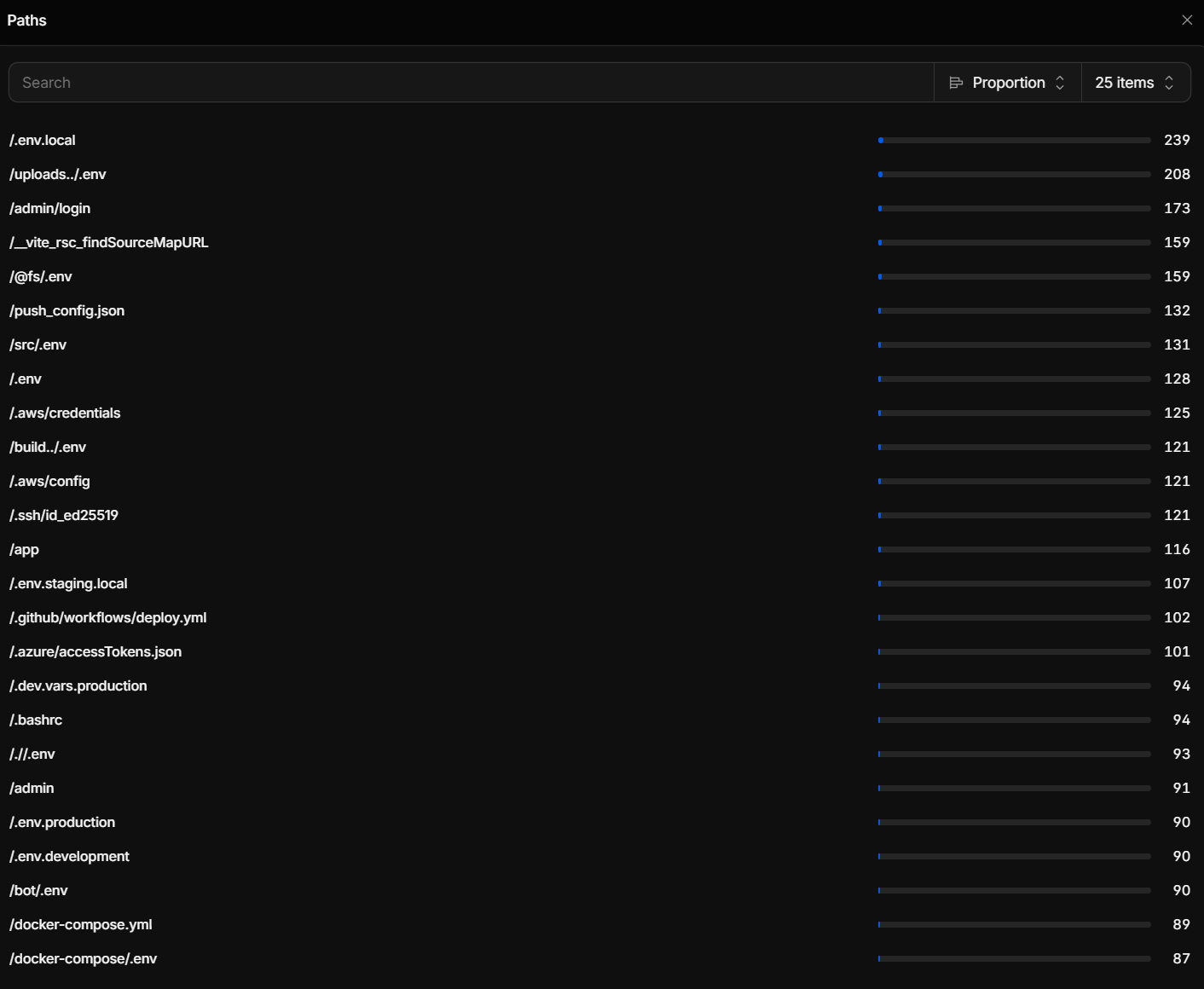Click the /src/.env path

tap(38, 344)
